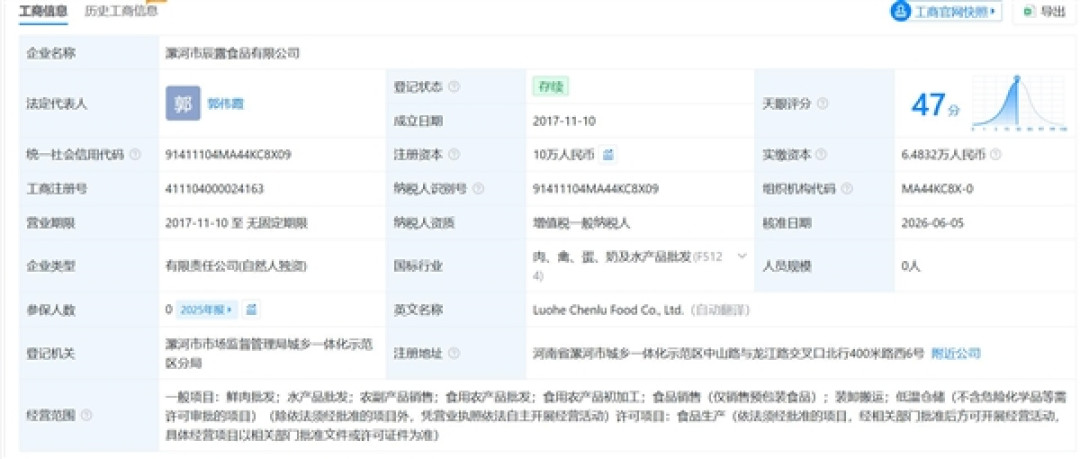
Task: Click help icon after 6.4832万人民币 value
Action: pyautogui.click(x=996, y=155)
